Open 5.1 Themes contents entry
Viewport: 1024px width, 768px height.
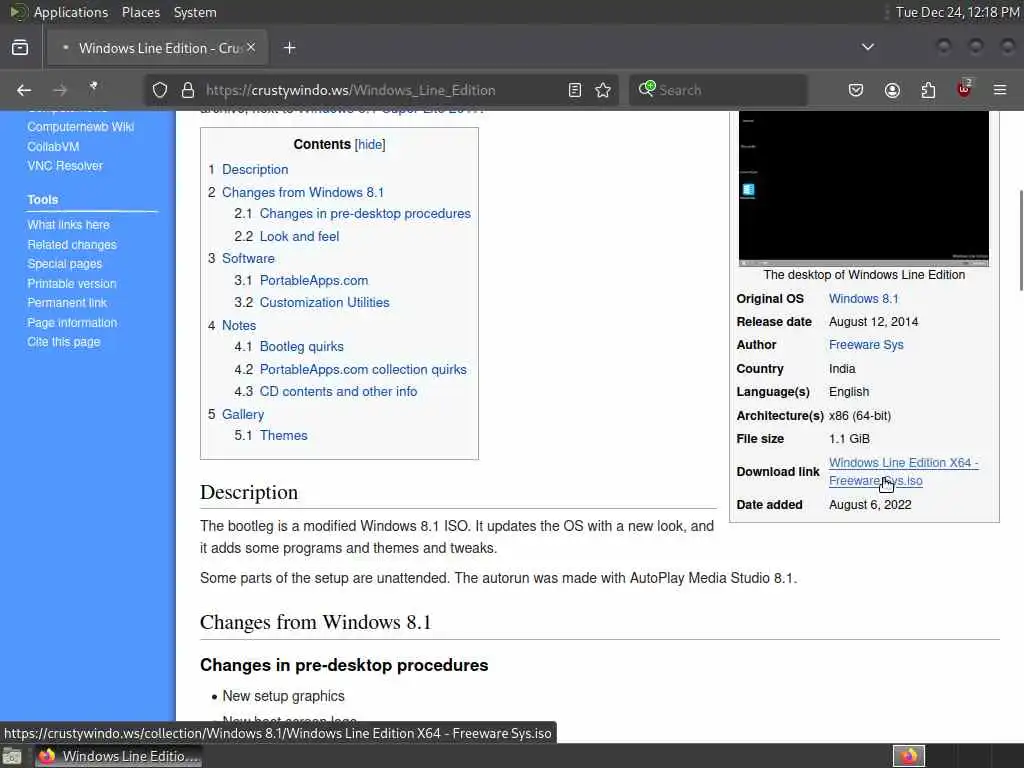click(283, 436)
